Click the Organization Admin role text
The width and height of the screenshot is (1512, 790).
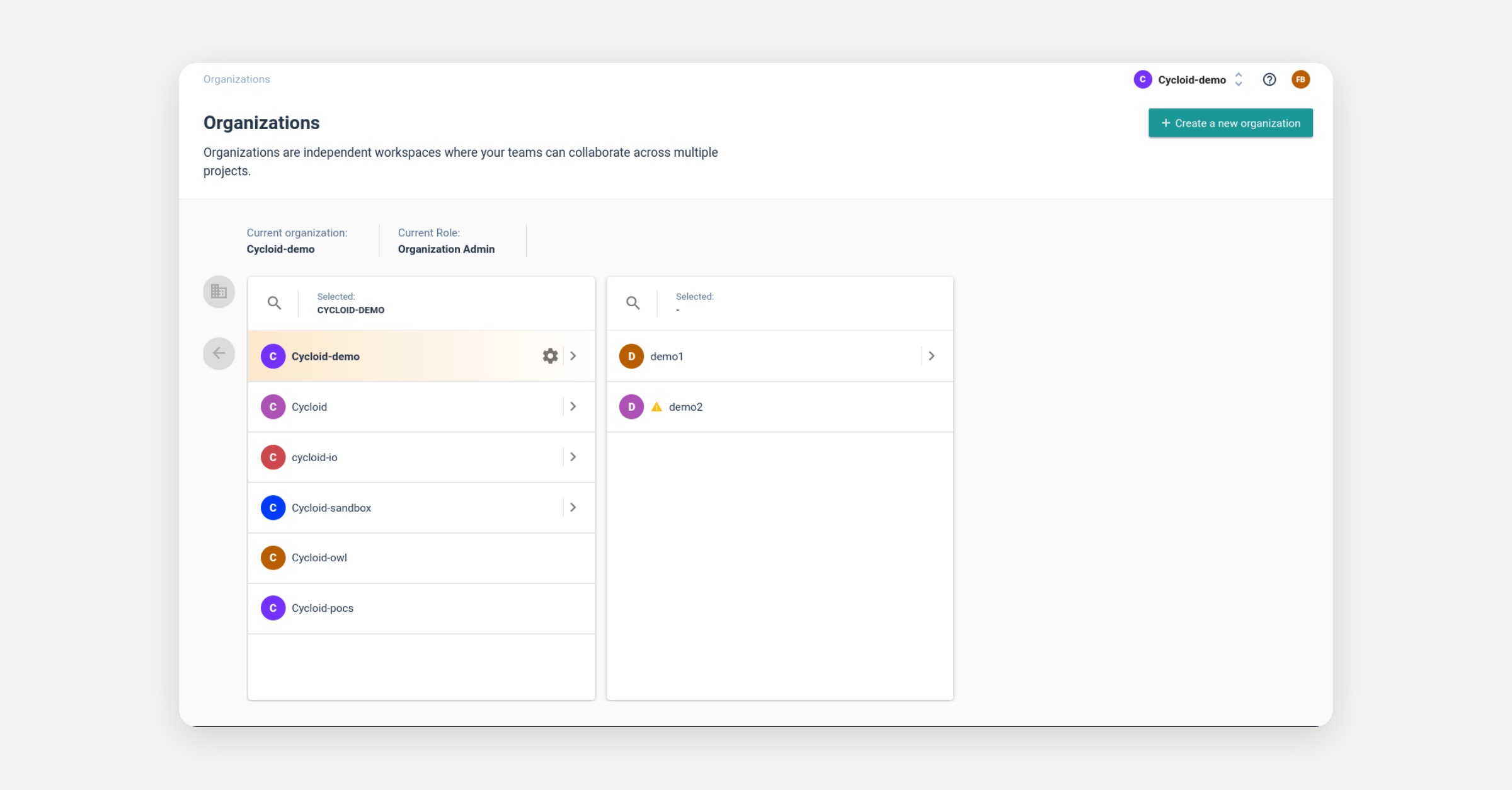tap(446, 249)
